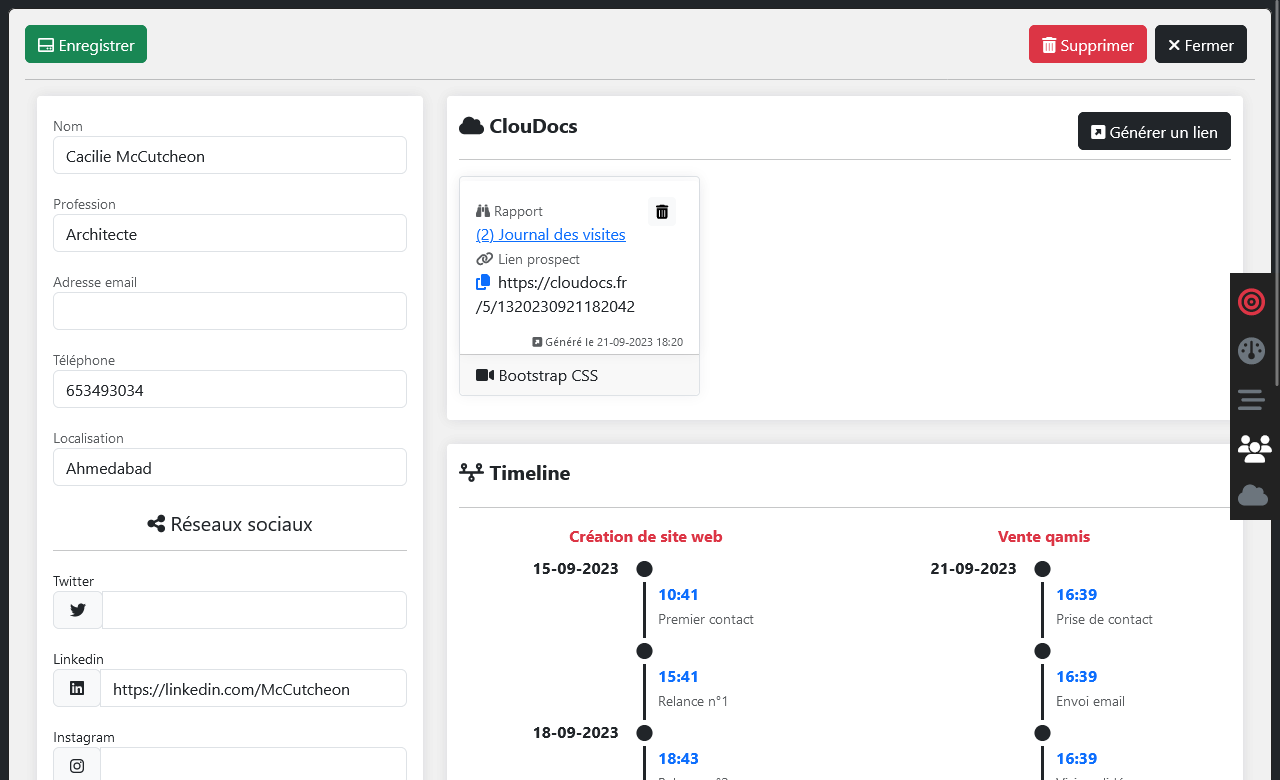Click the red target icon in sidebar

pos(1251,301)
